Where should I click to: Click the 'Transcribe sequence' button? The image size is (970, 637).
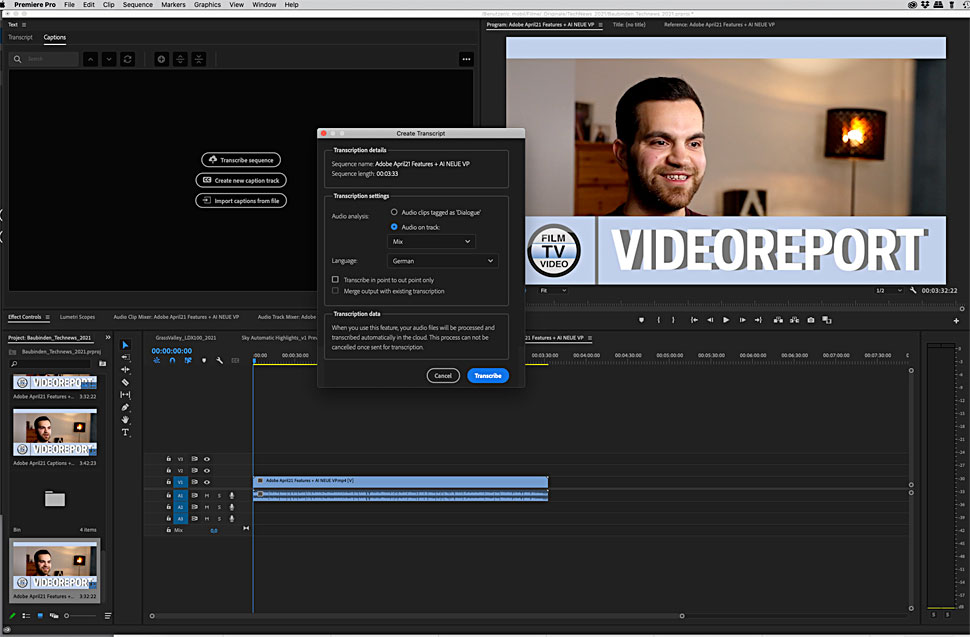(241, 160)
